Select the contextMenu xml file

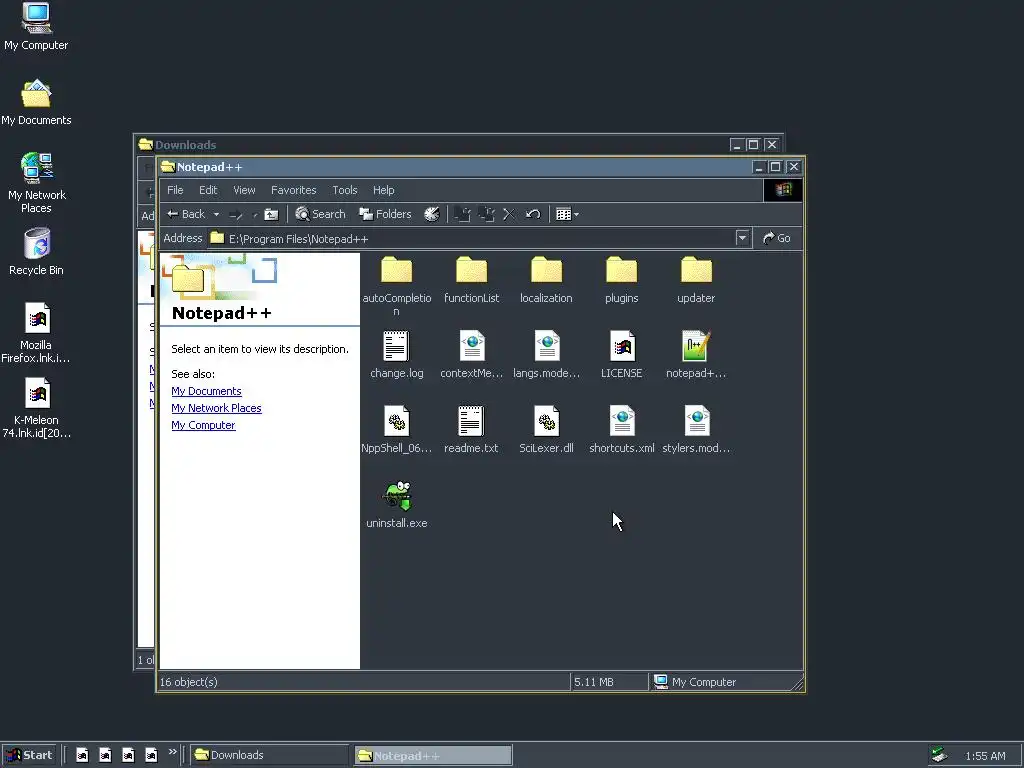(x=472, y=355)
